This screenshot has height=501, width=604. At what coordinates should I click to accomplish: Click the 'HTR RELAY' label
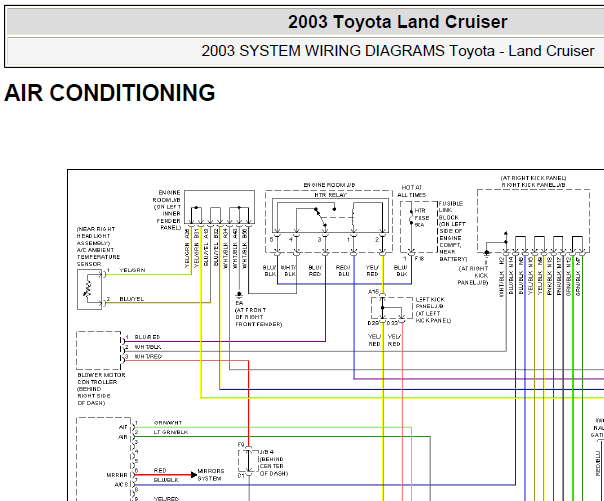pos(330,195)
